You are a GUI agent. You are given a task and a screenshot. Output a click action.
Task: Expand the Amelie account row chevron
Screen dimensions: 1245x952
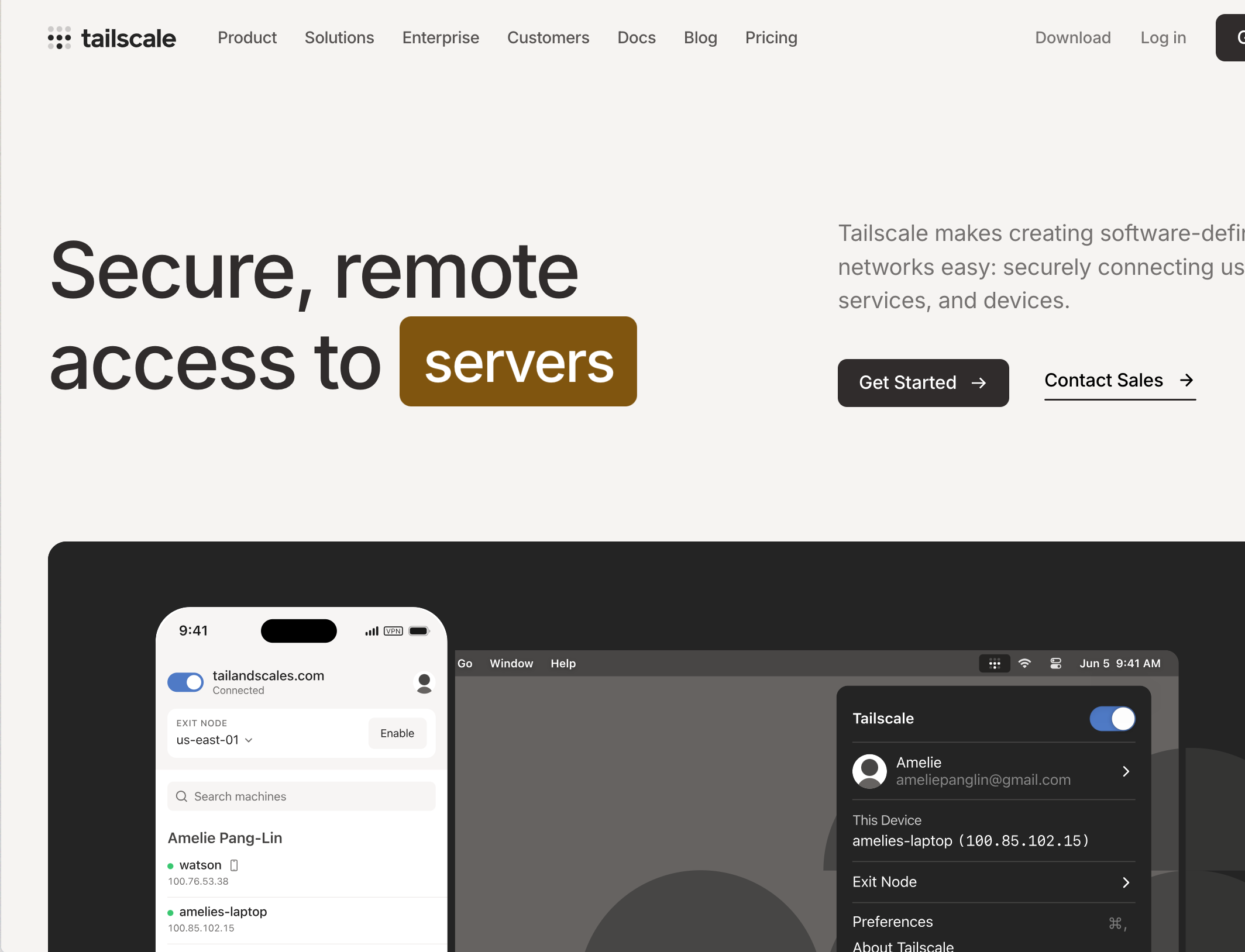[1125, 771]
